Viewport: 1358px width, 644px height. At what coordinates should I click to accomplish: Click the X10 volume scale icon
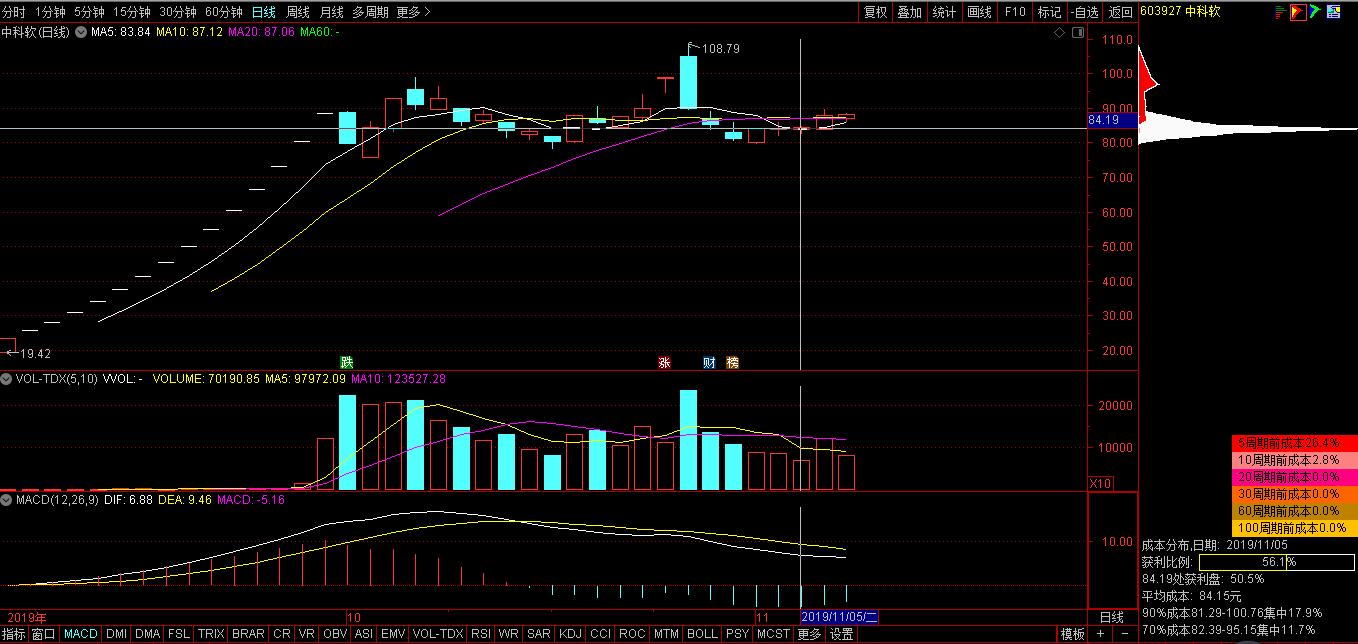coord(1100,483)
